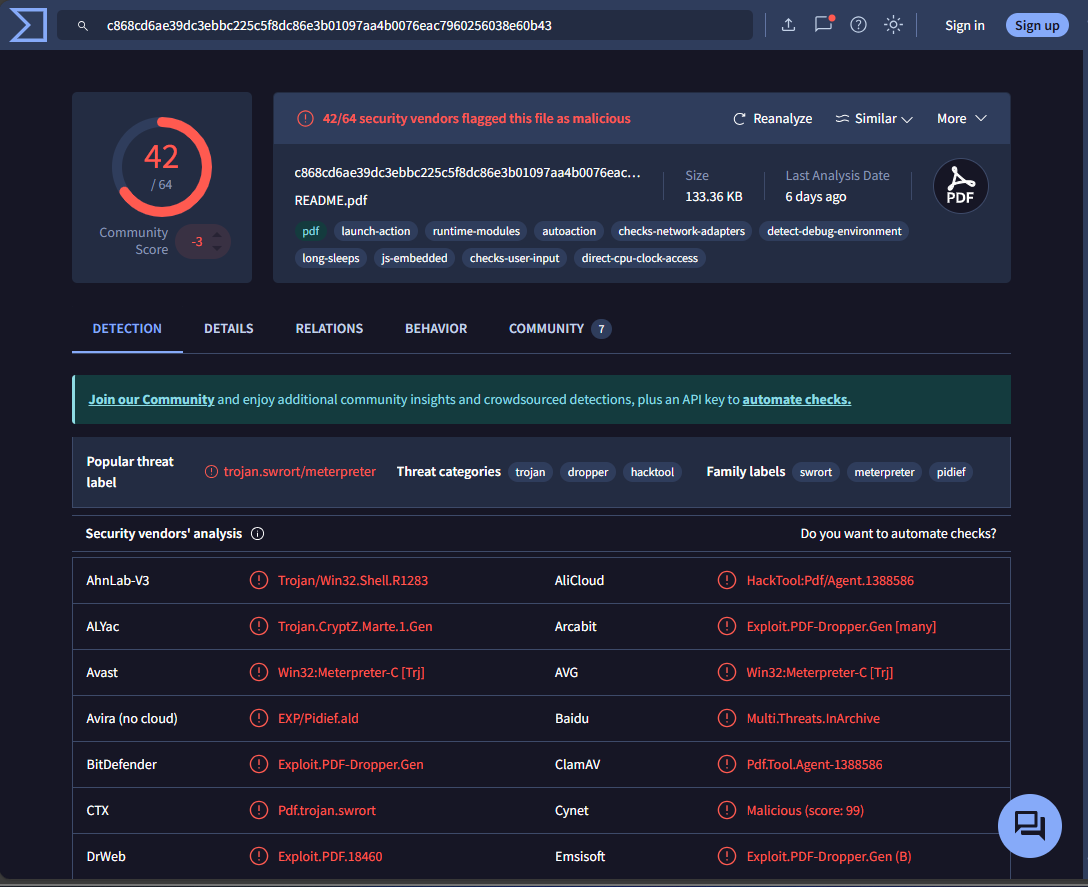
Task: Click the warning icon in ClamAV row
Action: click(726, 764)
